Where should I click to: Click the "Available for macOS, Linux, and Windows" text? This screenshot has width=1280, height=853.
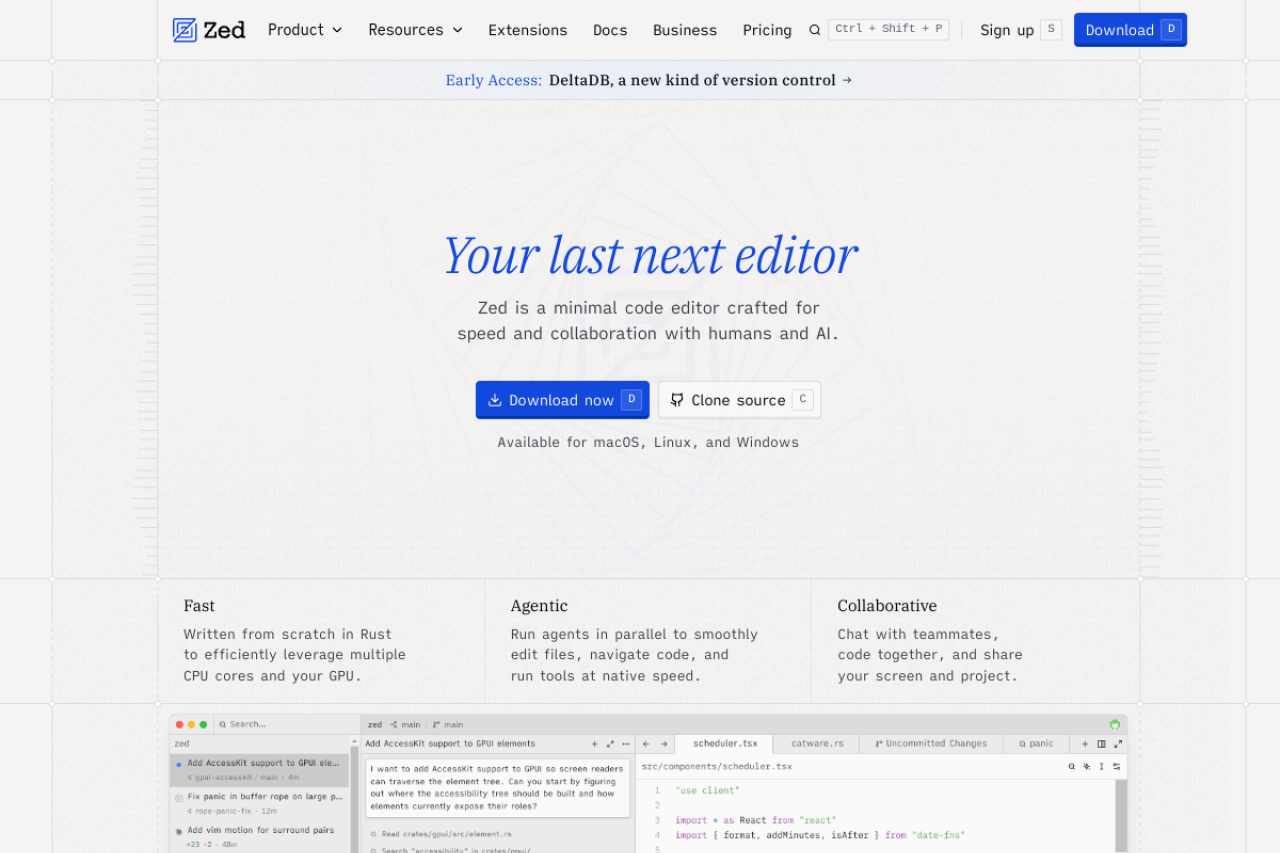pyautogui.click(x=648, y=442)
